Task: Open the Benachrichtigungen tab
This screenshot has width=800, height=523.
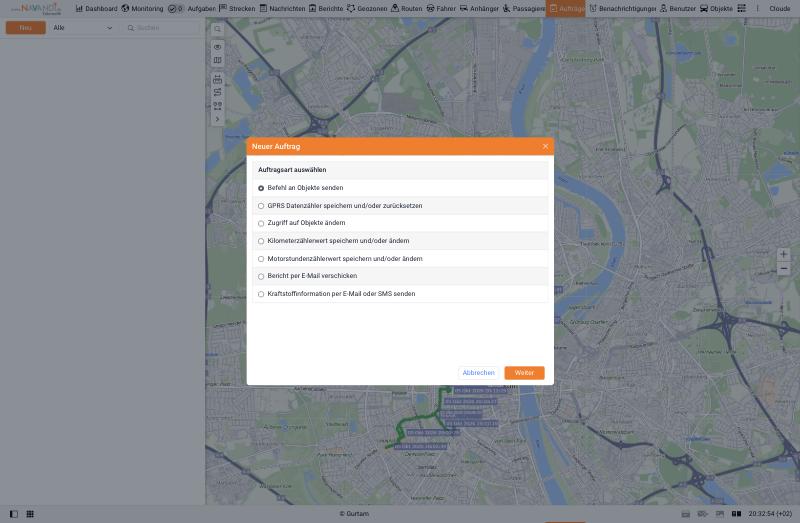Action: (x=622, y=9)
